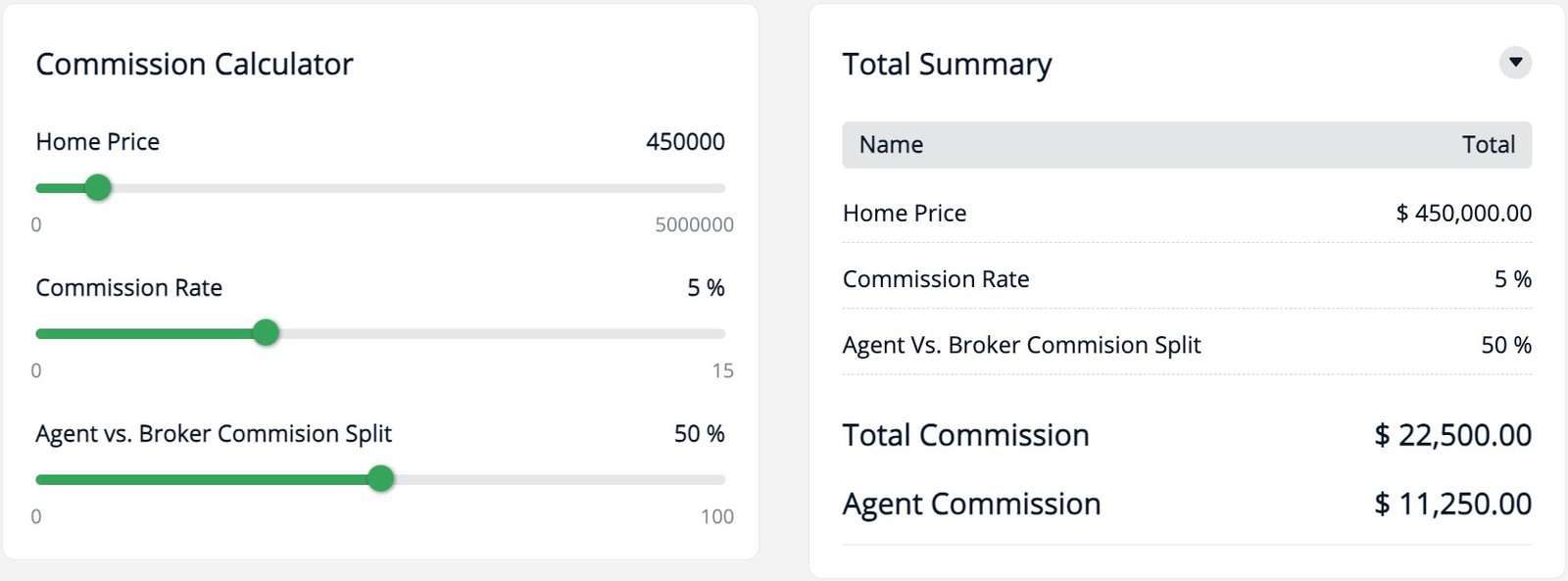The width and height of the screenshot is (1568, 581).
Task: Click the Total column header
Action: 1488,145
